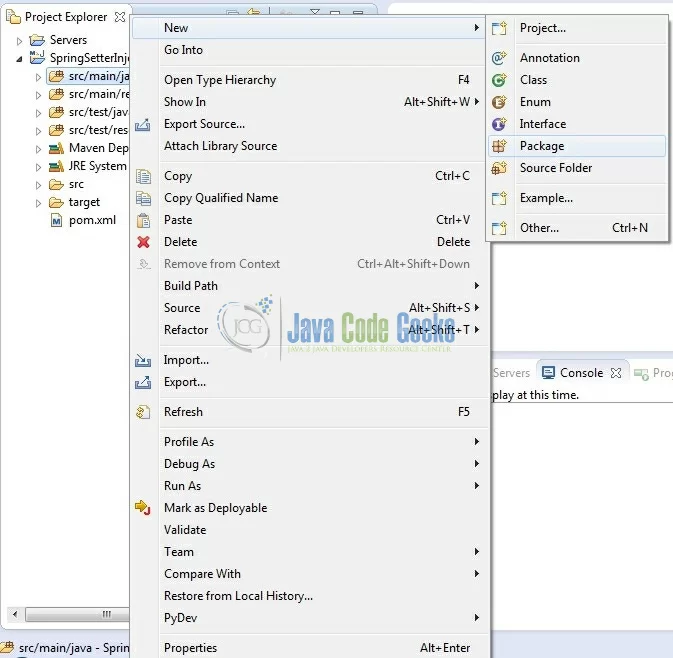
Task: Expand the target folder arrow
Action: click(38, 203)
